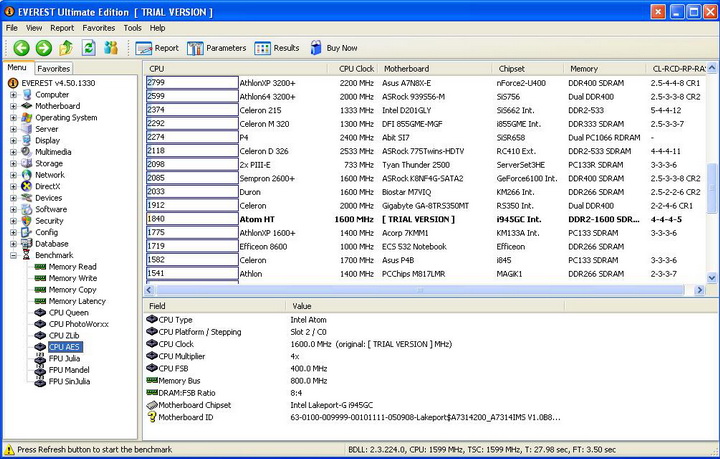Open the Favorites menu in menu bar
720x459 pixels.
click(99, 28)
